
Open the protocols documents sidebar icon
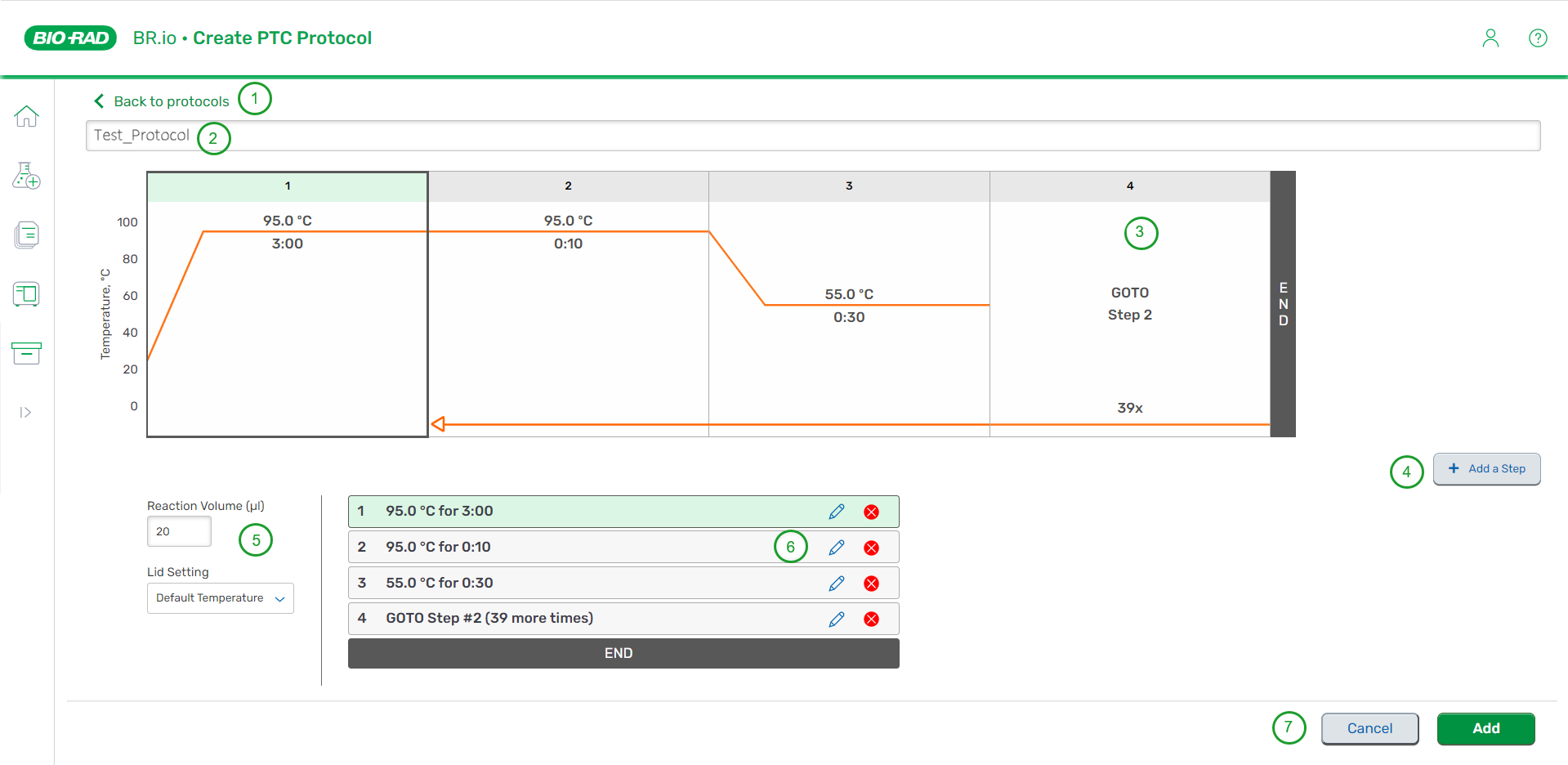tap(26, 235)
